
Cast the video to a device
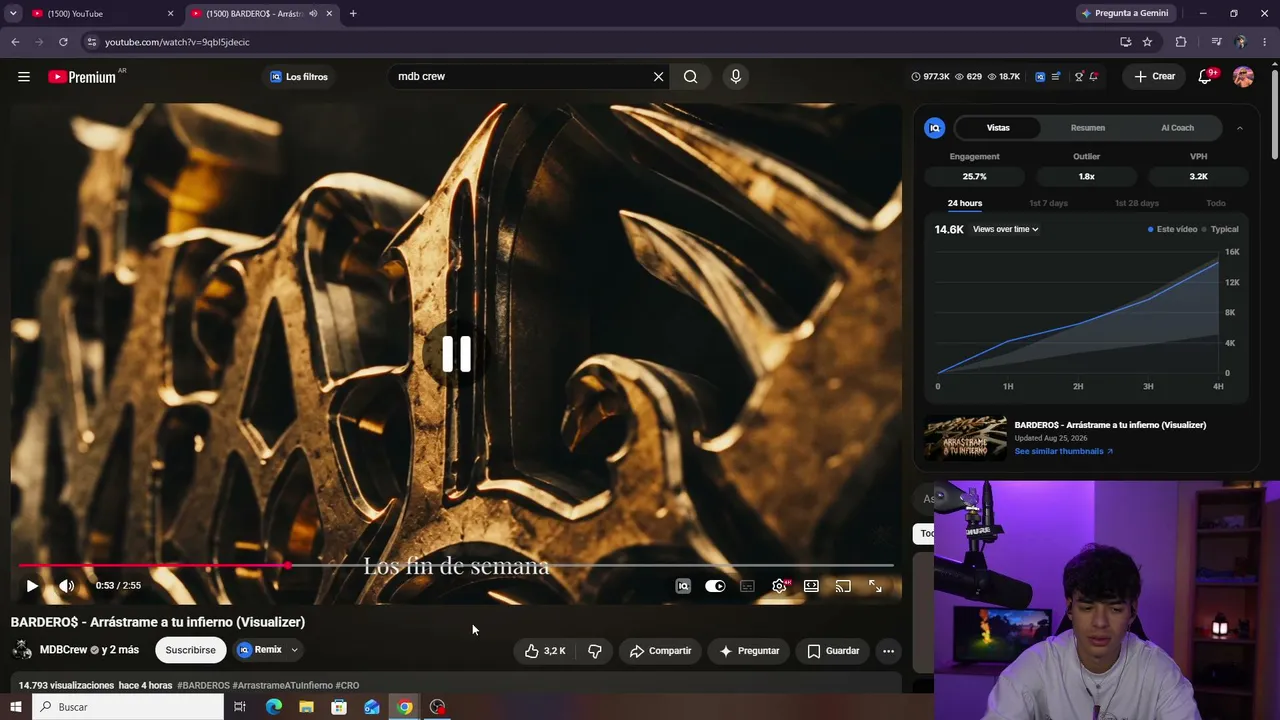(843, 586)
